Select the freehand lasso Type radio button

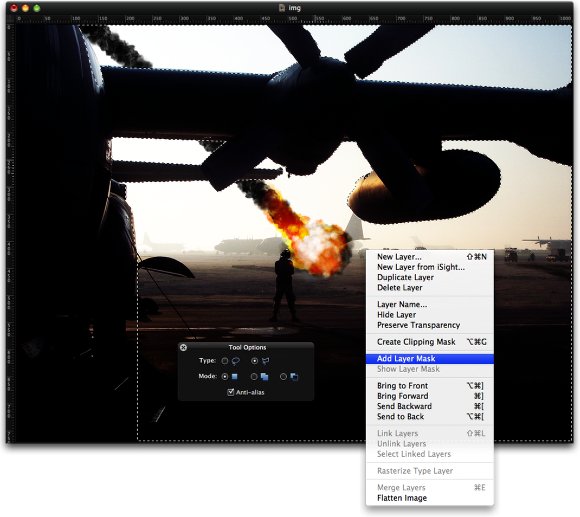(225, 361)
